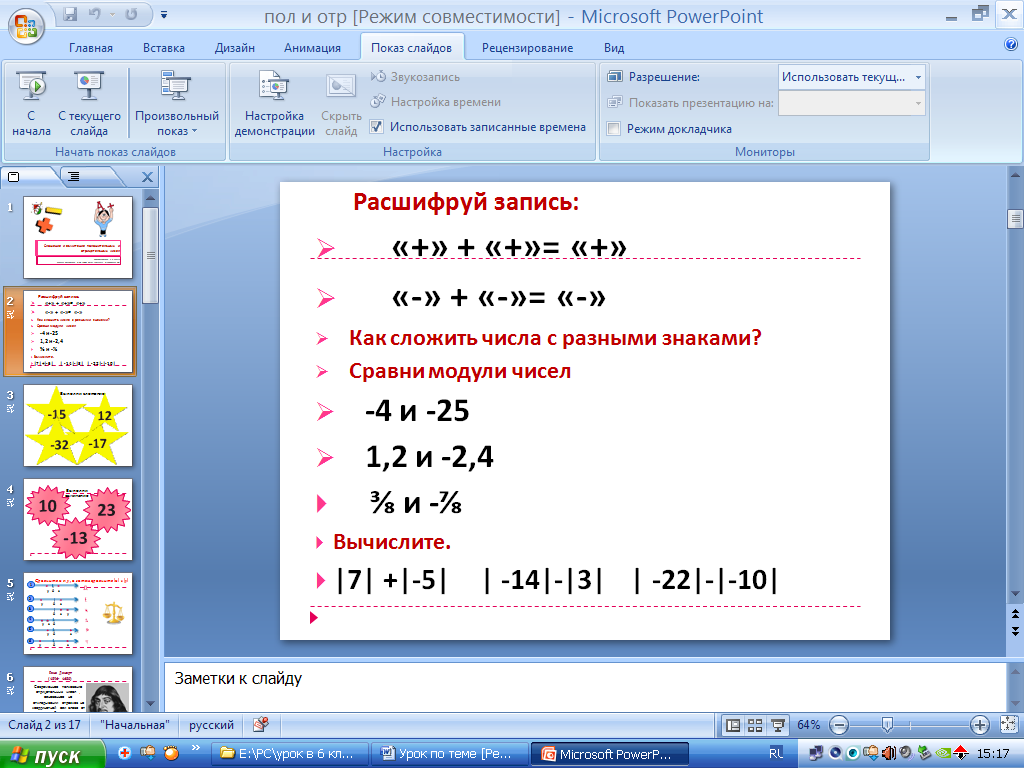Switch to the 'Вид' tab

[614, 48]
